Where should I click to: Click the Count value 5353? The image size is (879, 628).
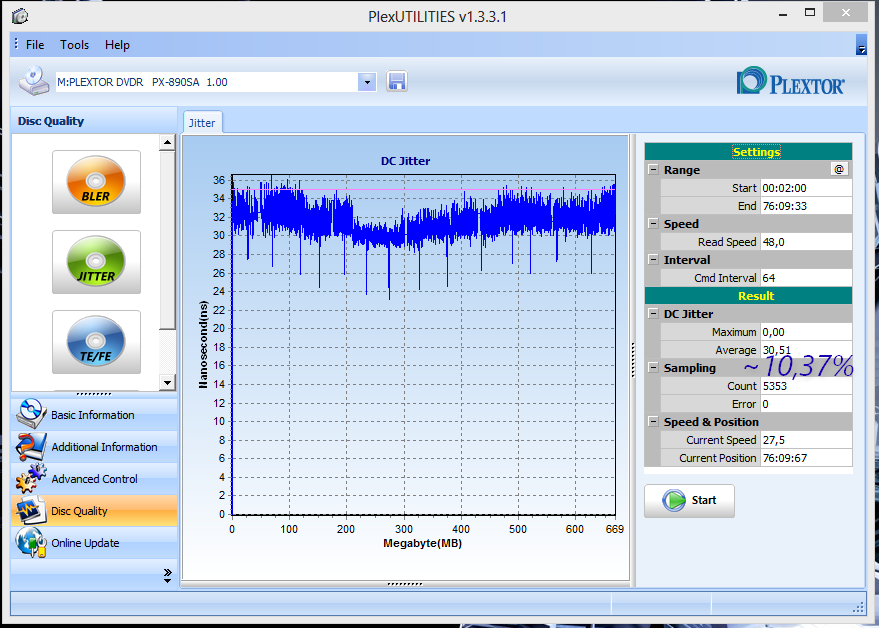click(x=806, y=386)
